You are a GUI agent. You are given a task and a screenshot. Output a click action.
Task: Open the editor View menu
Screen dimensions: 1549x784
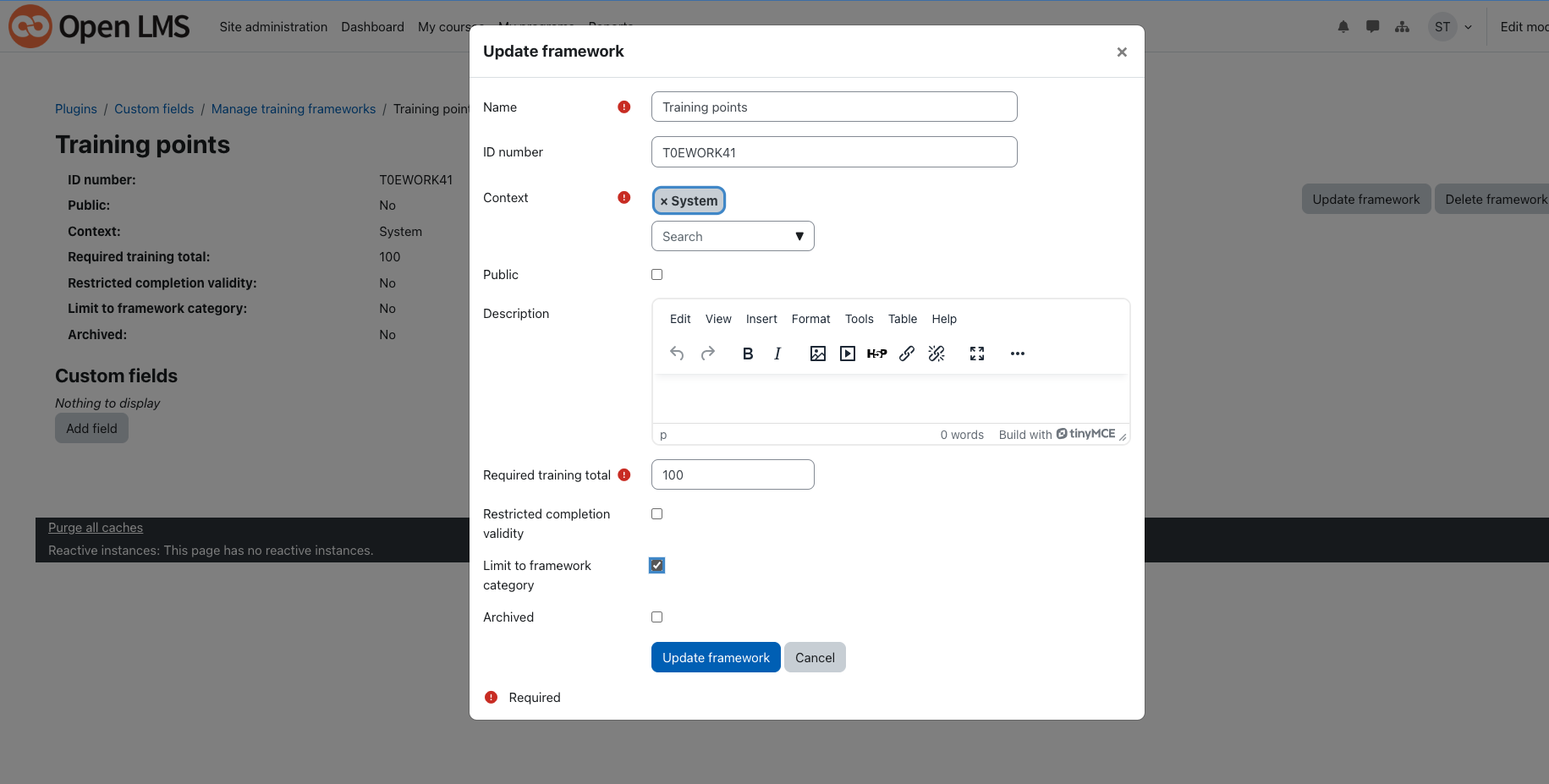tap(718, 319)
